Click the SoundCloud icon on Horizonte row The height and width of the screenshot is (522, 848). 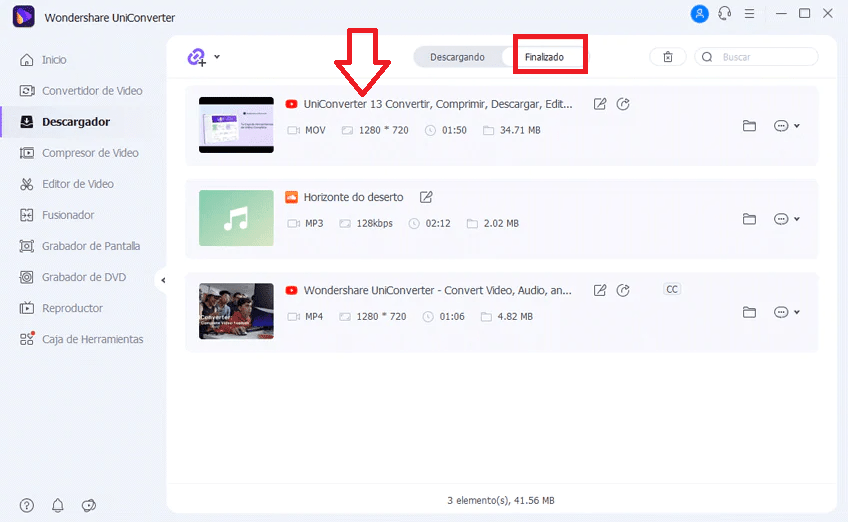291,197
